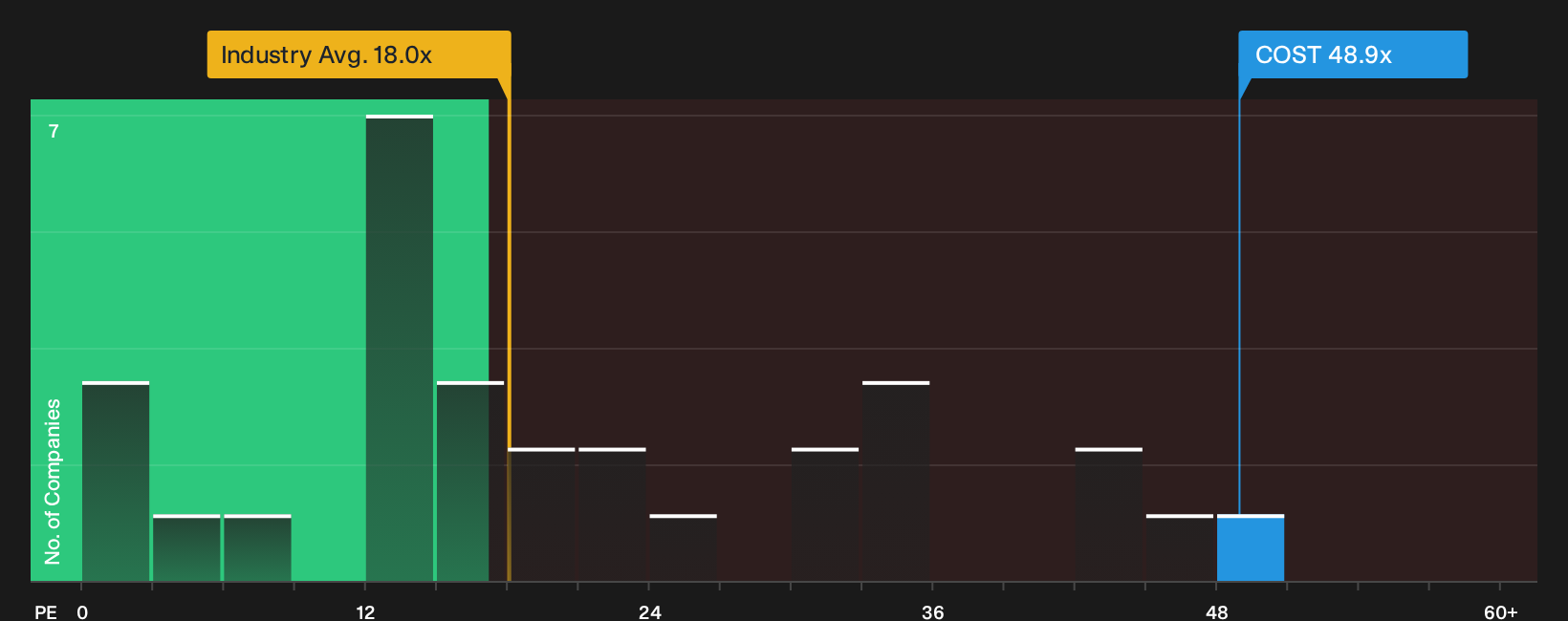Select the tallest bar with 7 companies

pyautogui.click(x=400, y=348)
